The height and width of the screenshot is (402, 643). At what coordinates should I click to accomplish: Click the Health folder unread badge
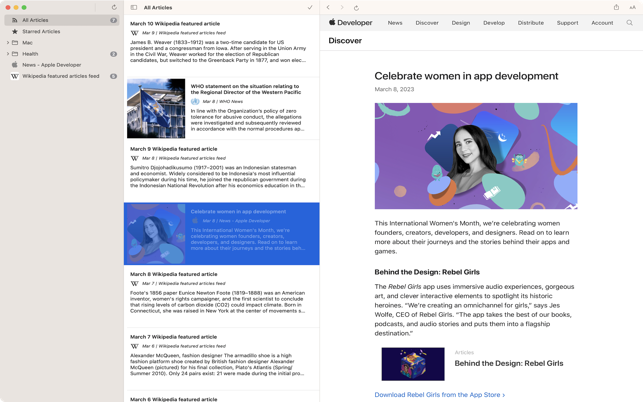(x=114, y=54)
